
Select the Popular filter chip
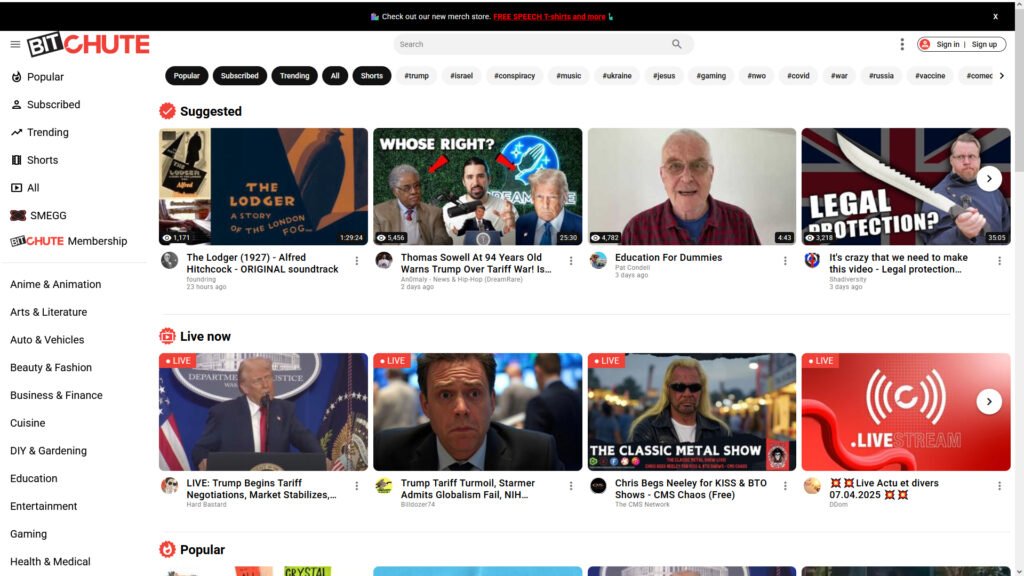click(187, 76)
